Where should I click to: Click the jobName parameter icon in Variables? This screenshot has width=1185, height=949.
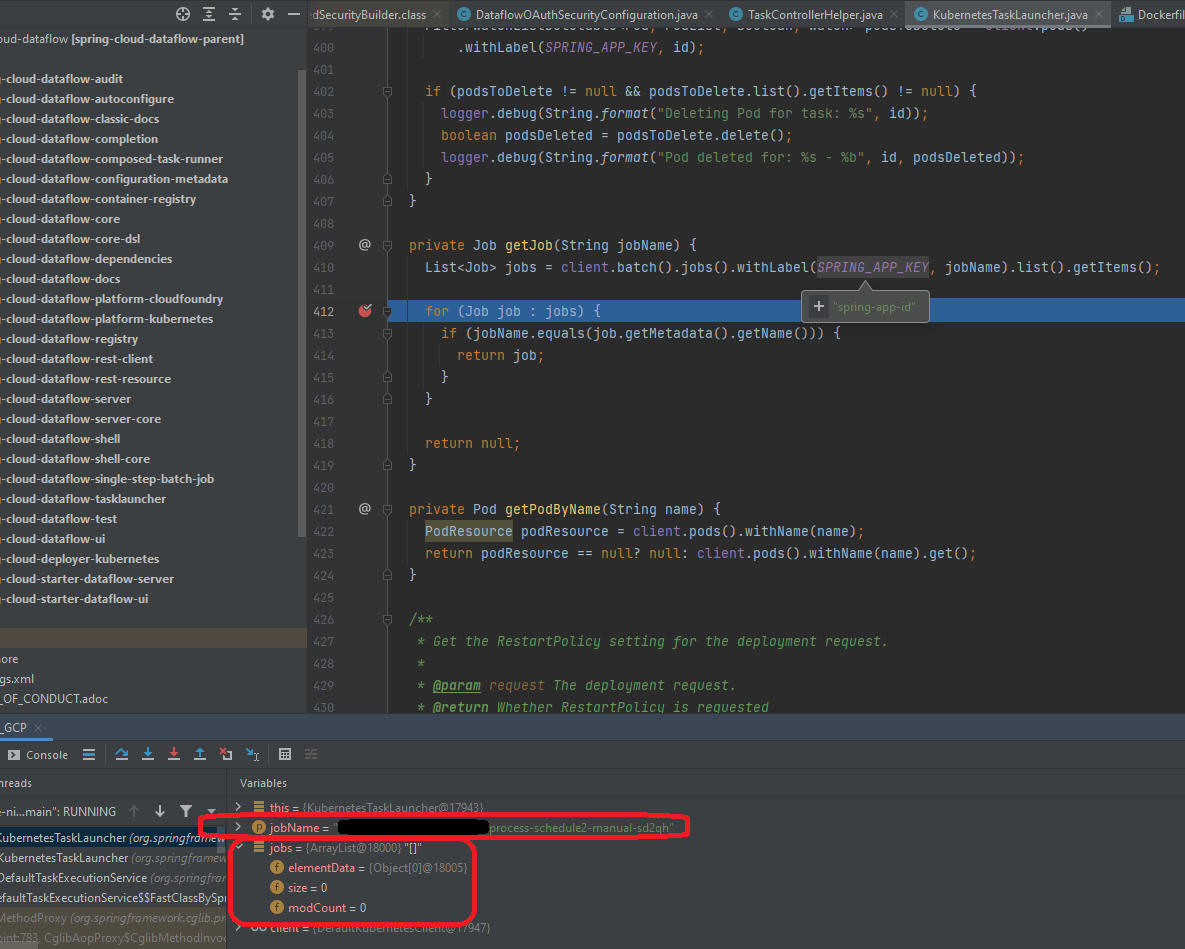pos(258,827)
